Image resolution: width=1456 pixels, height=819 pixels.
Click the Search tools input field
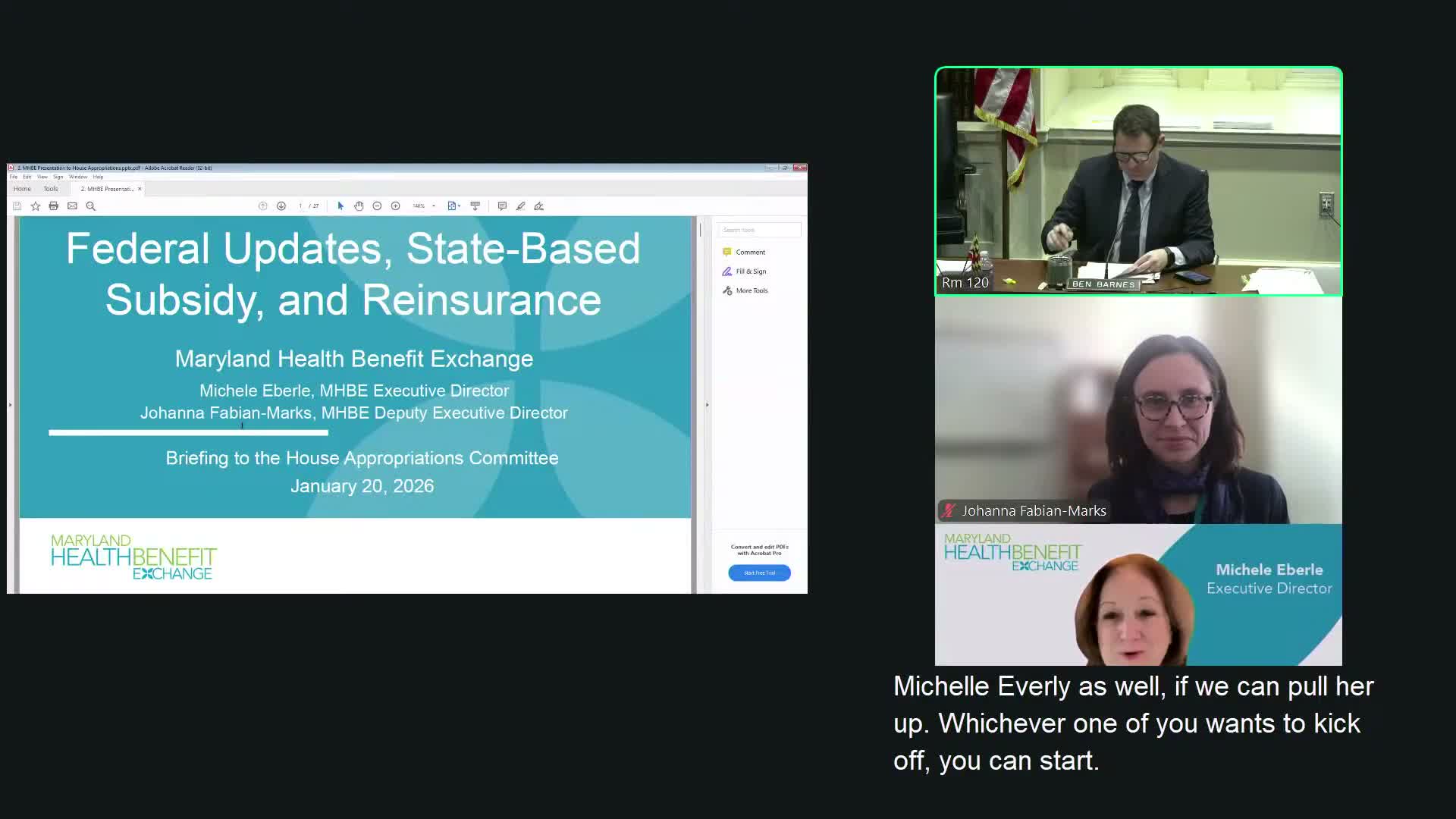[759, 230]
